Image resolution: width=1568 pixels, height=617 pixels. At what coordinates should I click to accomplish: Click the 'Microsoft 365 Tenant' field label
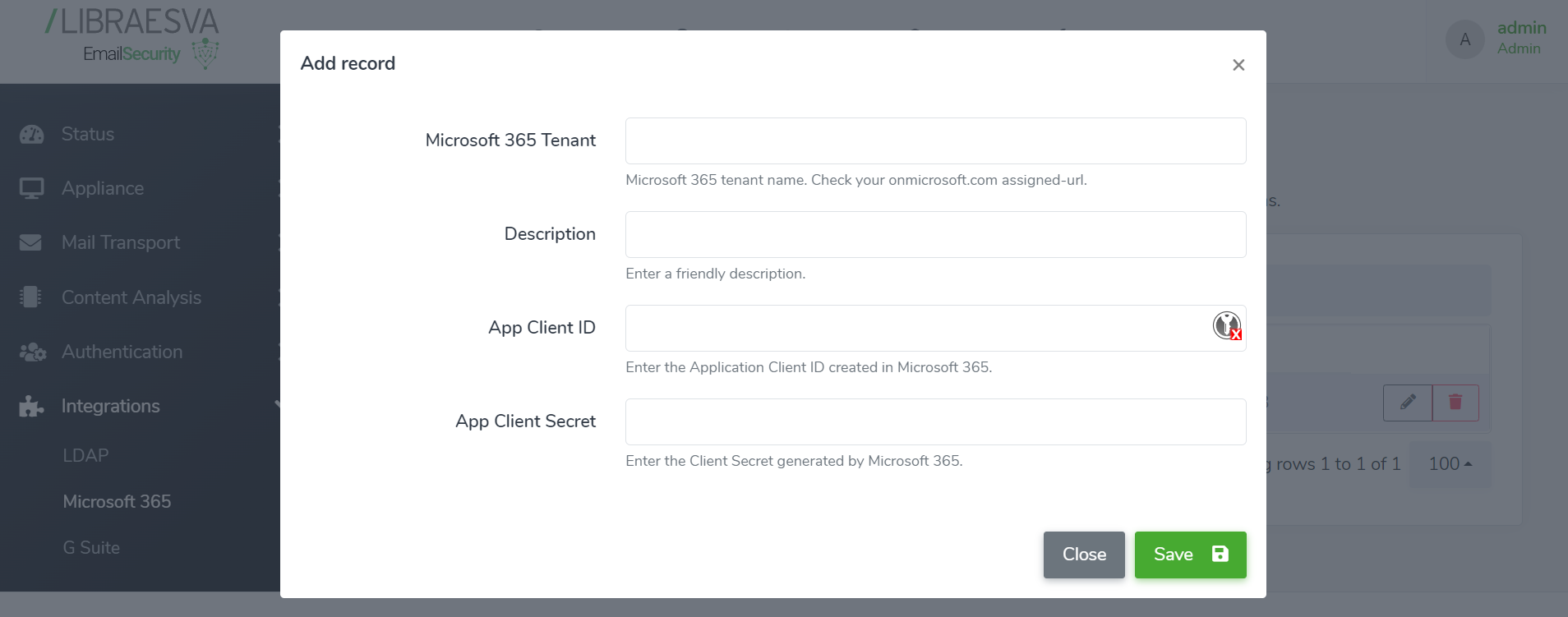(x=510, y=140)
